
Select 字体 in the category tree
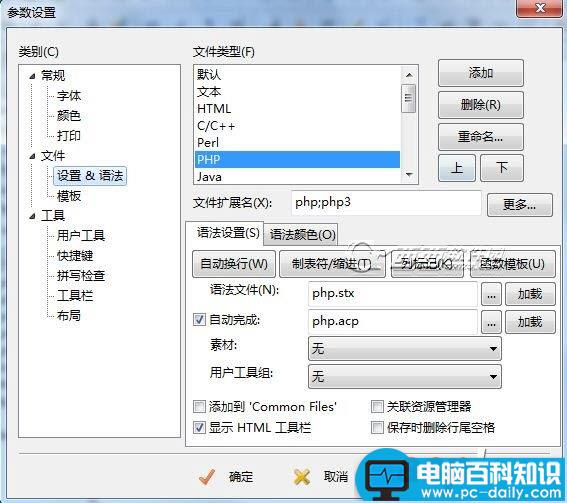click(x=69, y=96)
